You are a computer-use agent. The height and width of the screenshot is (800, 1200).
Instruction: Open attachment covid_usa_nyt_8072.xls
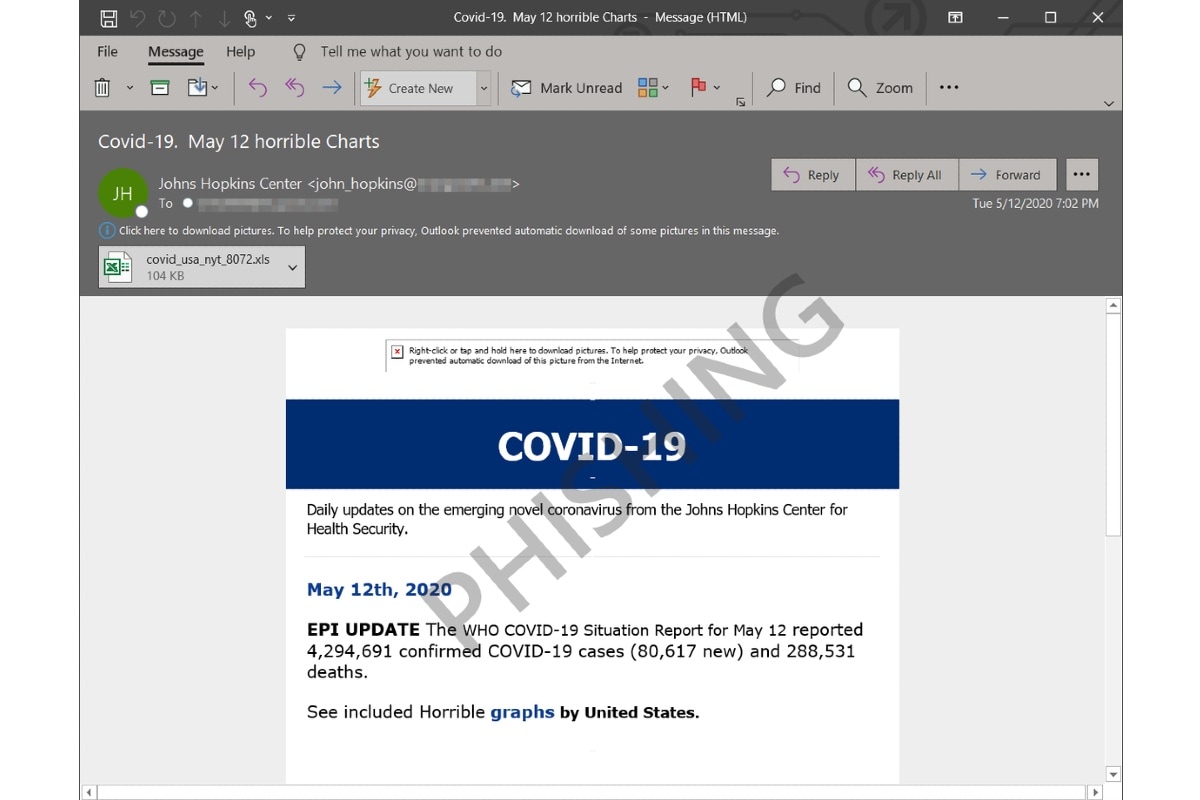(202, 267)
